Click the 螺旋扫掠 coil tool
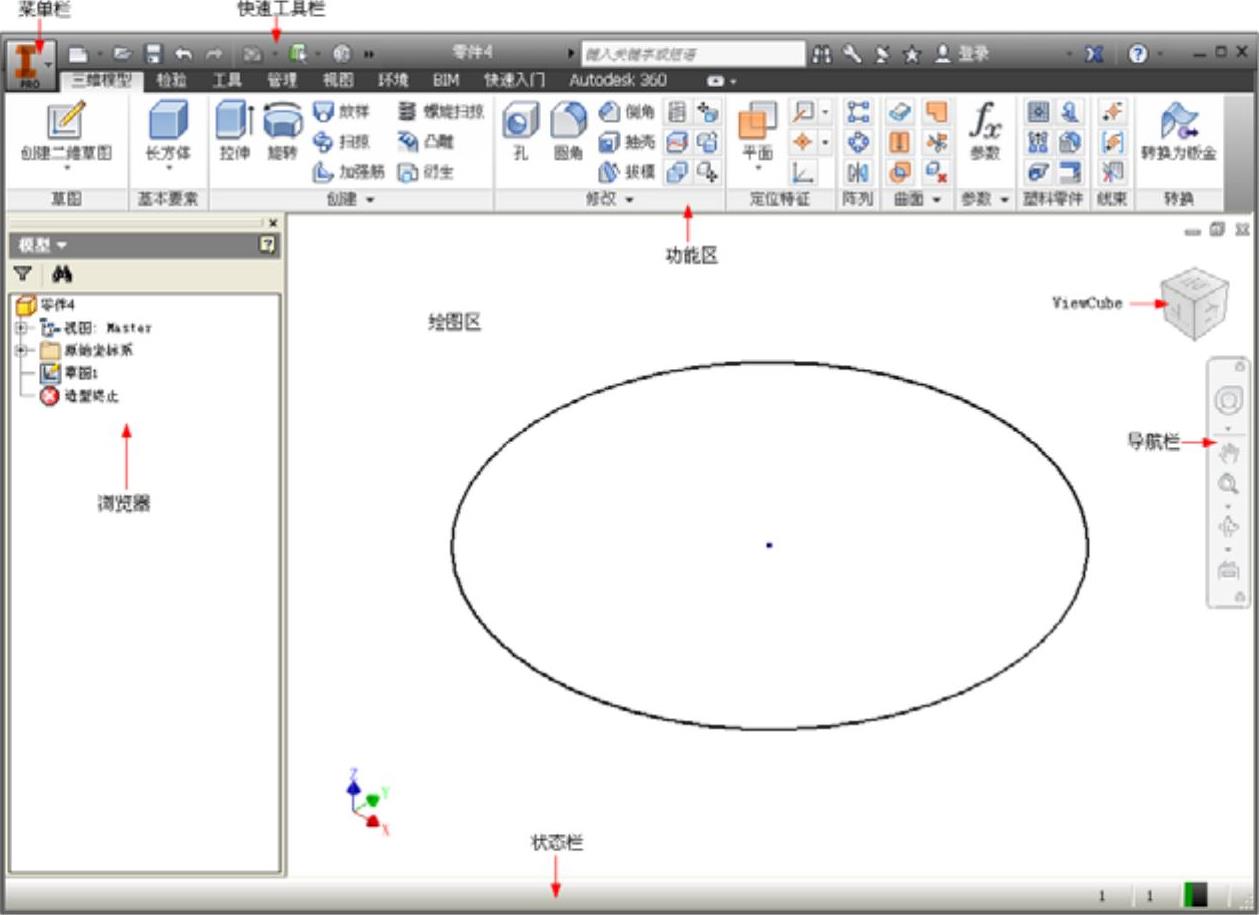The width and height of the screenshot is (1259, 915). click(440, 112)
